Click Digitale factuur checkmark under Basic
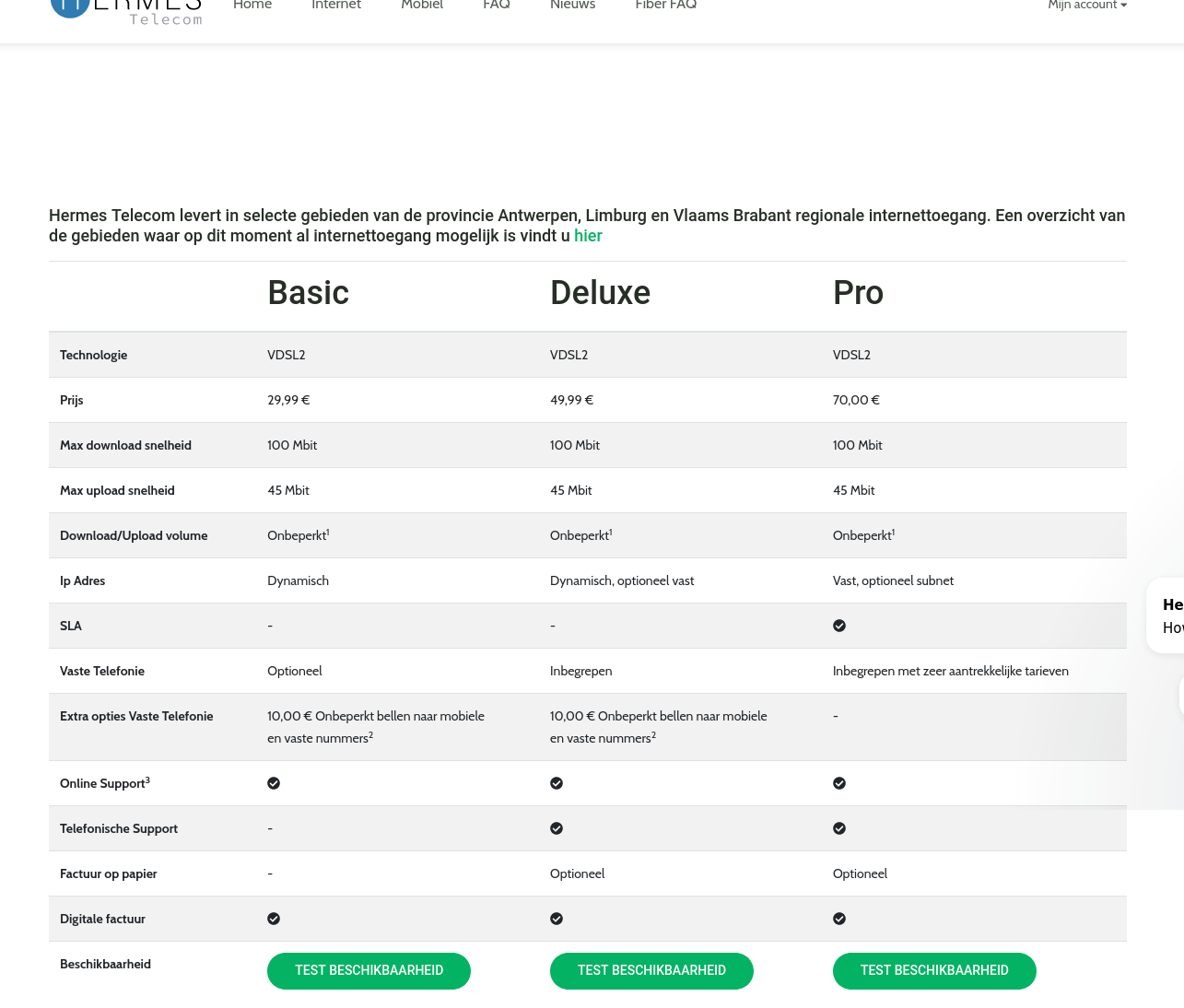1184x1008 pixels. tap(274, 919)
